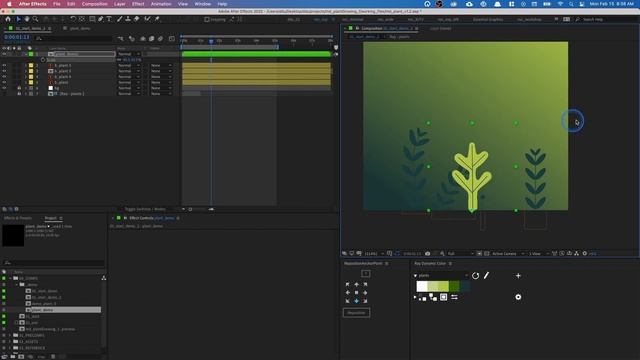This screenshot has height=360, width=640.
Task: Open the parent None dropdown for layer 2
Action: point(161,65)
